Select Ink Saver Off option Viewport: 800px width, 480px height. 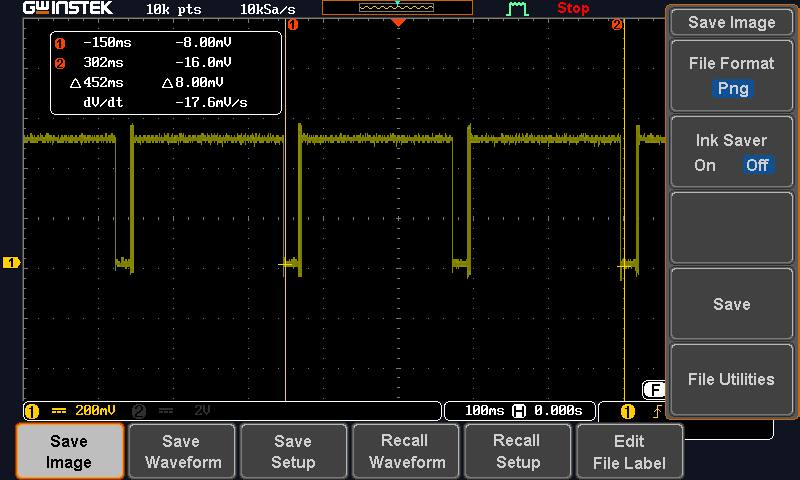tap(757, 165)
